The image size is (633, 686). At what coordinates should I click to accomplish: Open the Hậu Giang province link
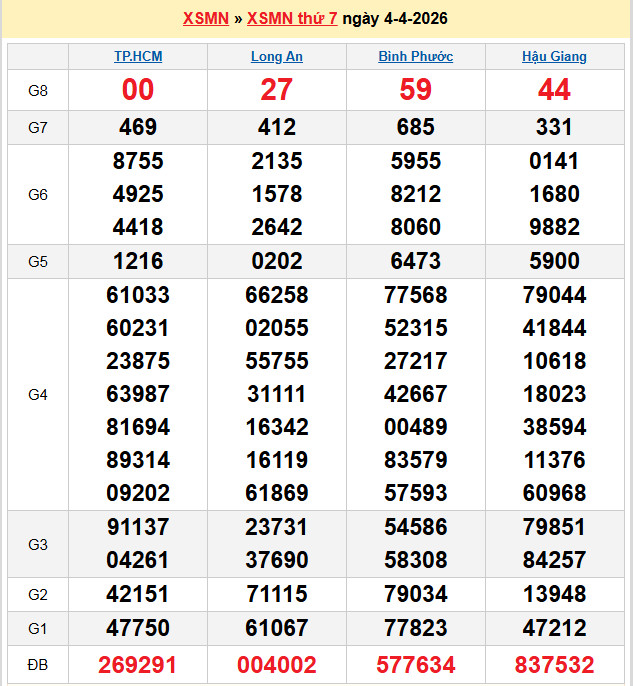tap(554, 57)
